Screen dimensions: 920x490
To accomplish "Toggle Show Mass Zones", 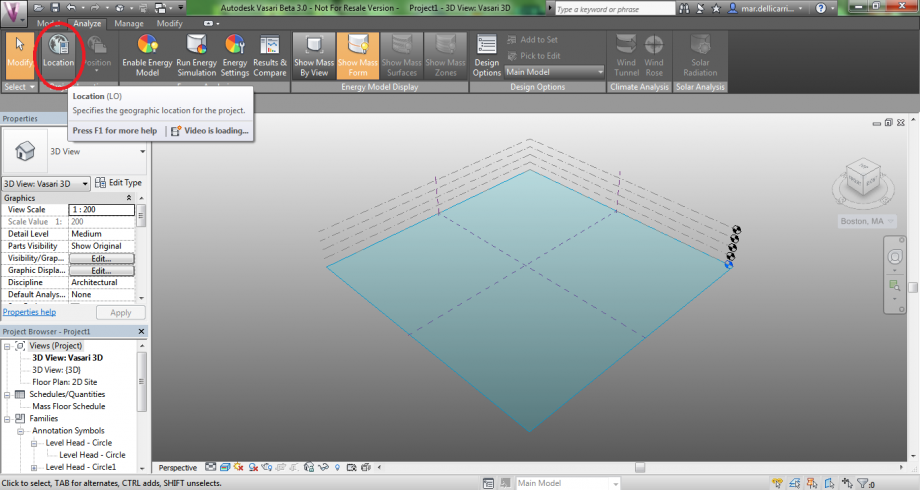I will pos(445,56).
